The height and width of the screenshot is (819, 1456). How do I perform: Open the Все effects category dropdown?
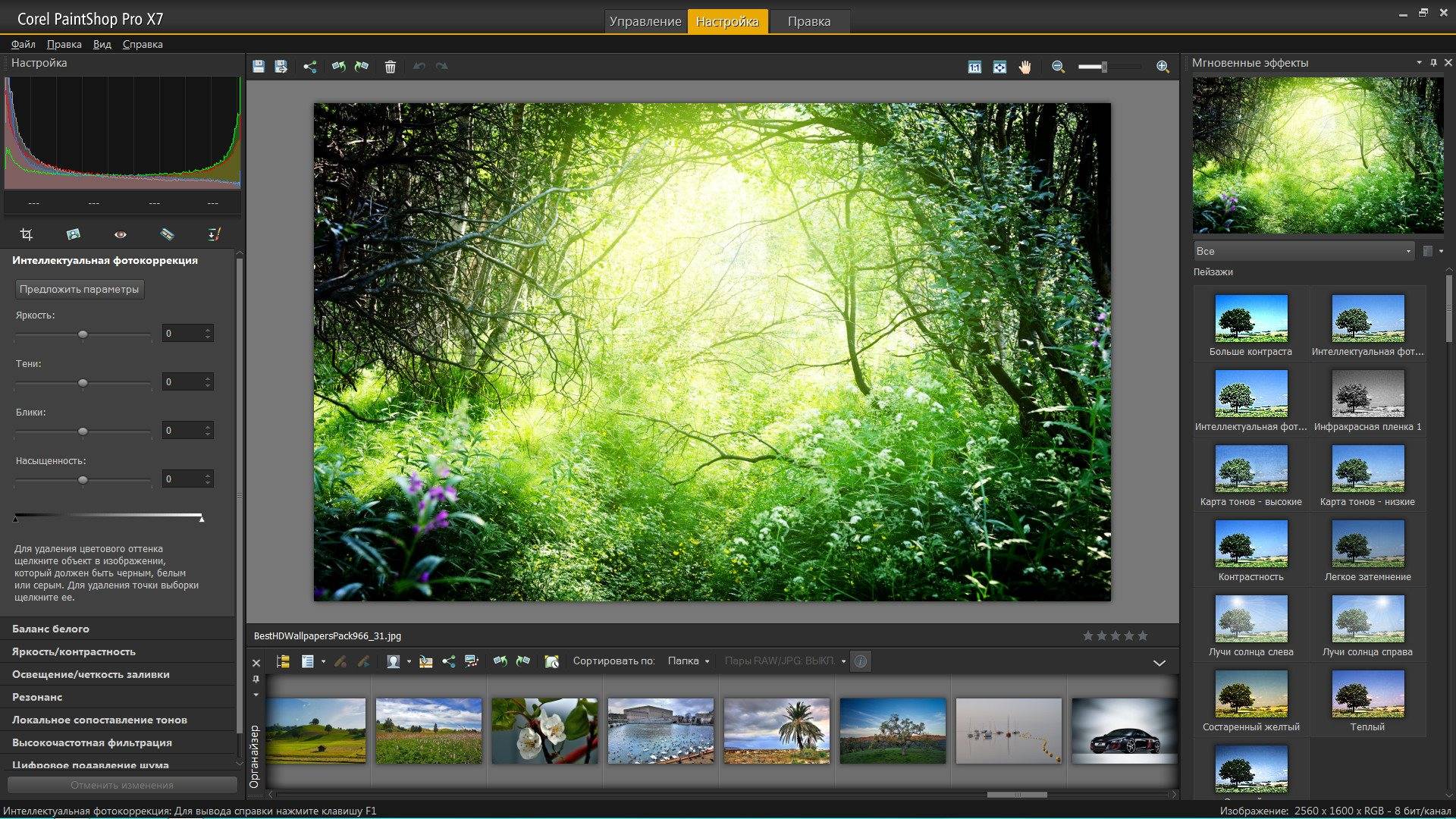(x=1304, y=251)
